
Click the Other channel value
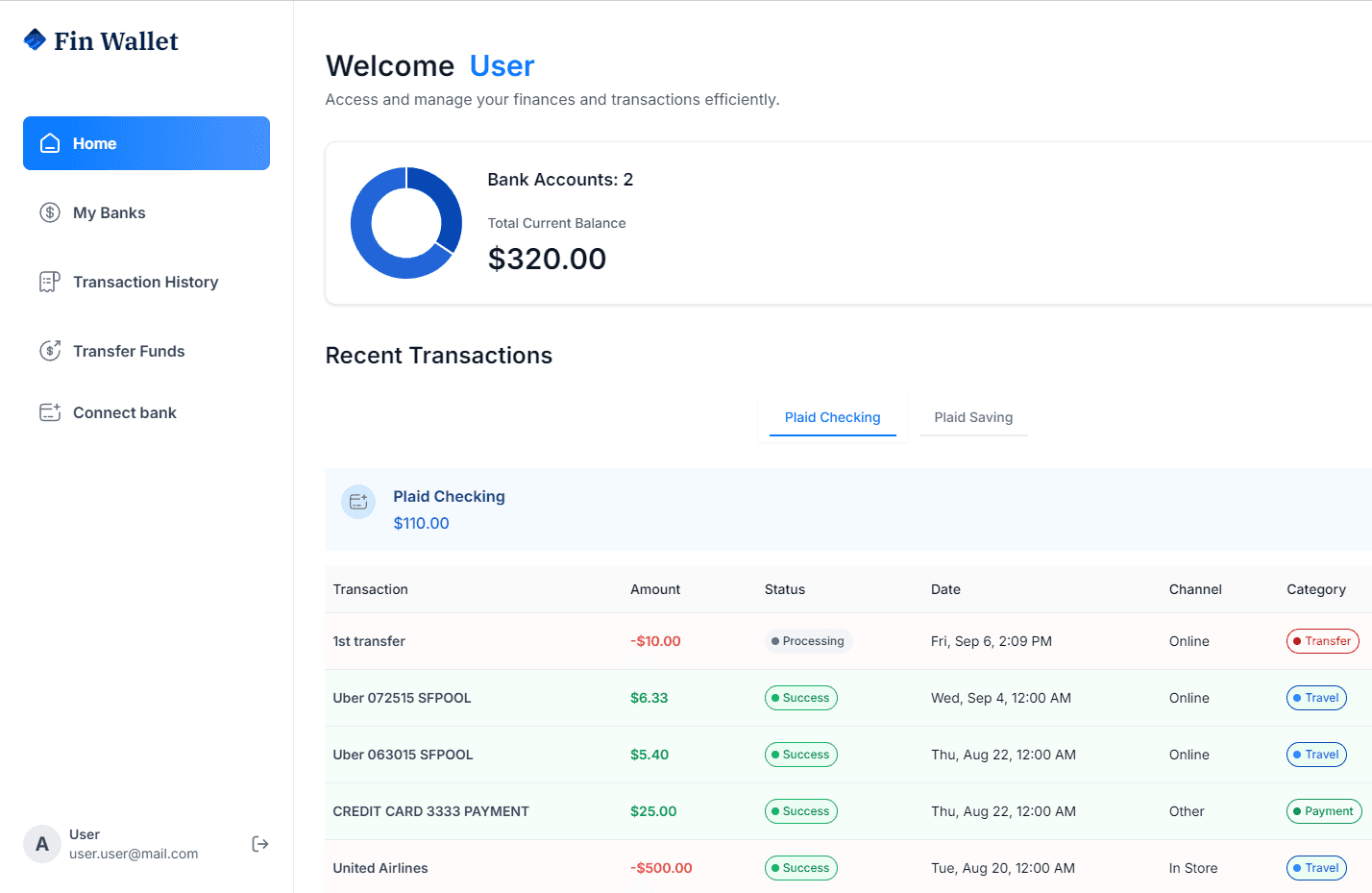click(x=1187, y=811)
